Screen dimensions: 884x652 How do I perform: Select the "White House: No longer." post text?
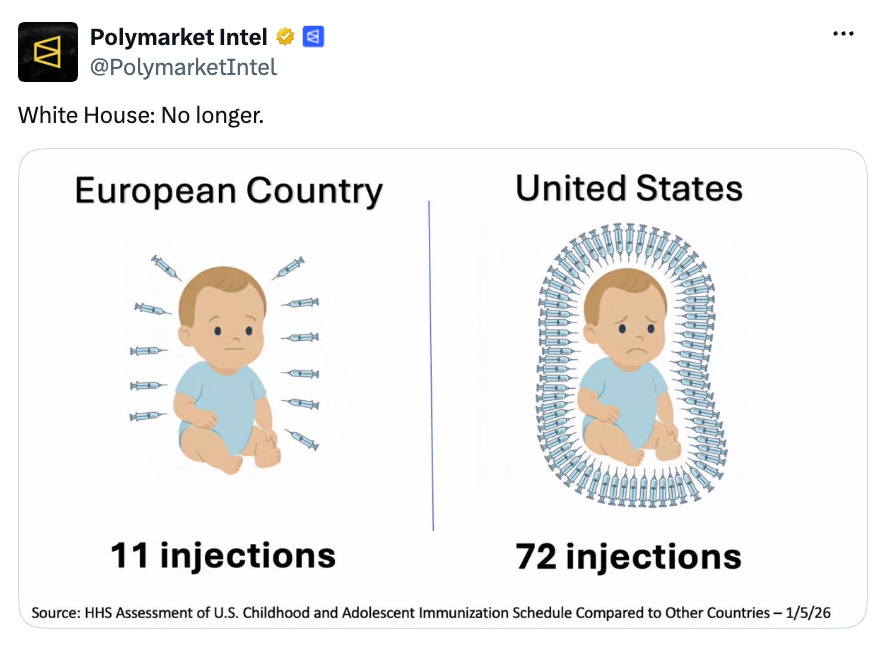coord(141,115)
